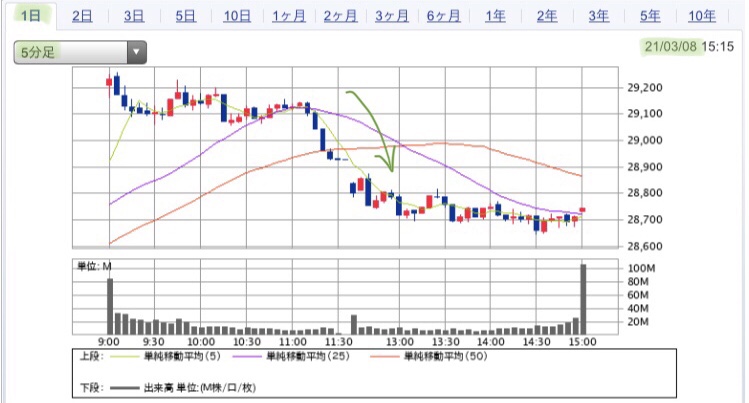Switch to the 1ヶ月 range
749x403 pixels.
coord(289,16)
